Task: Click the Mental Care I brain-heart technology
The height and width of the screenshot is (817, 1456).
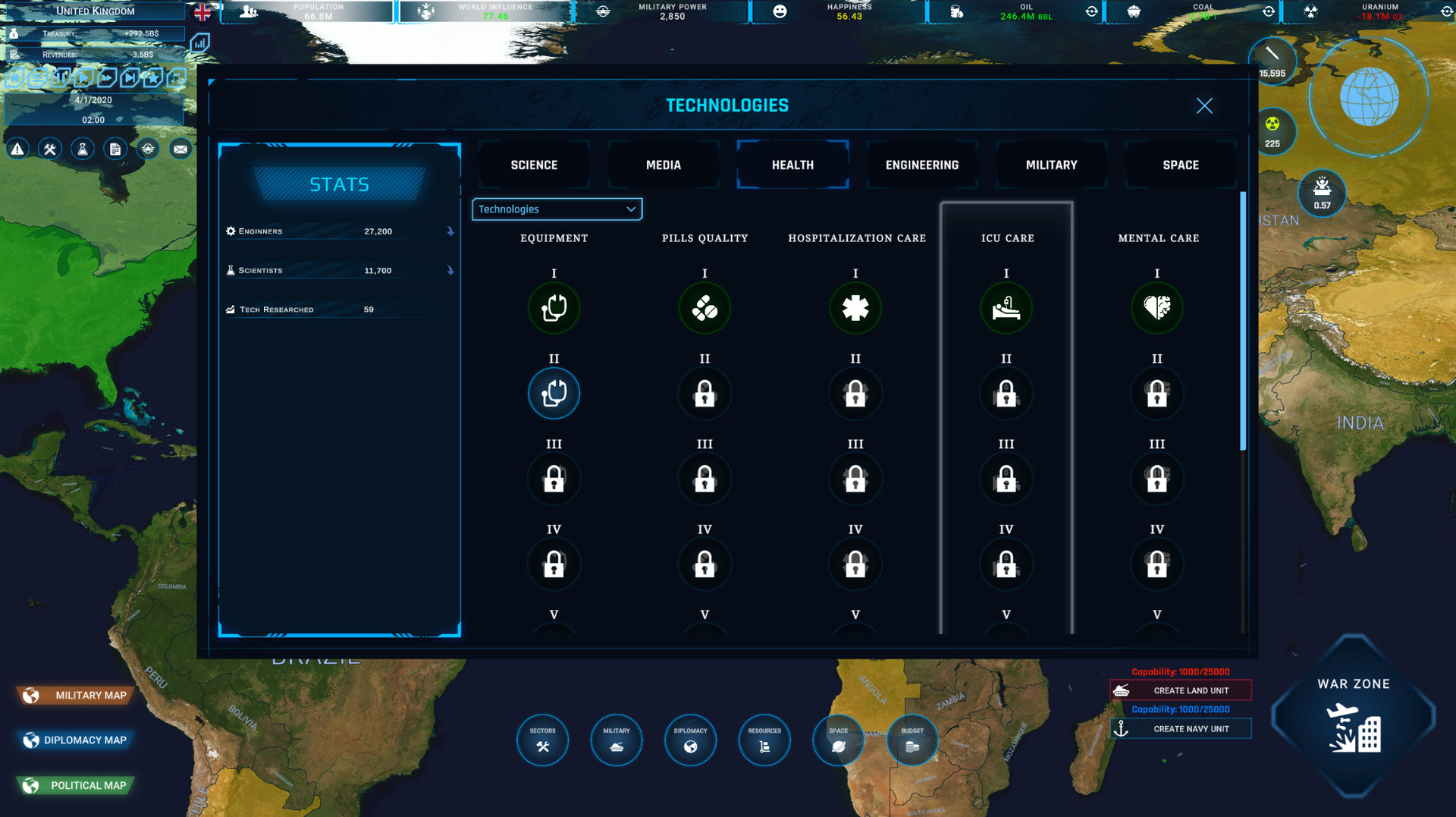Action: pyautogui.click(x=1156, y=308)
